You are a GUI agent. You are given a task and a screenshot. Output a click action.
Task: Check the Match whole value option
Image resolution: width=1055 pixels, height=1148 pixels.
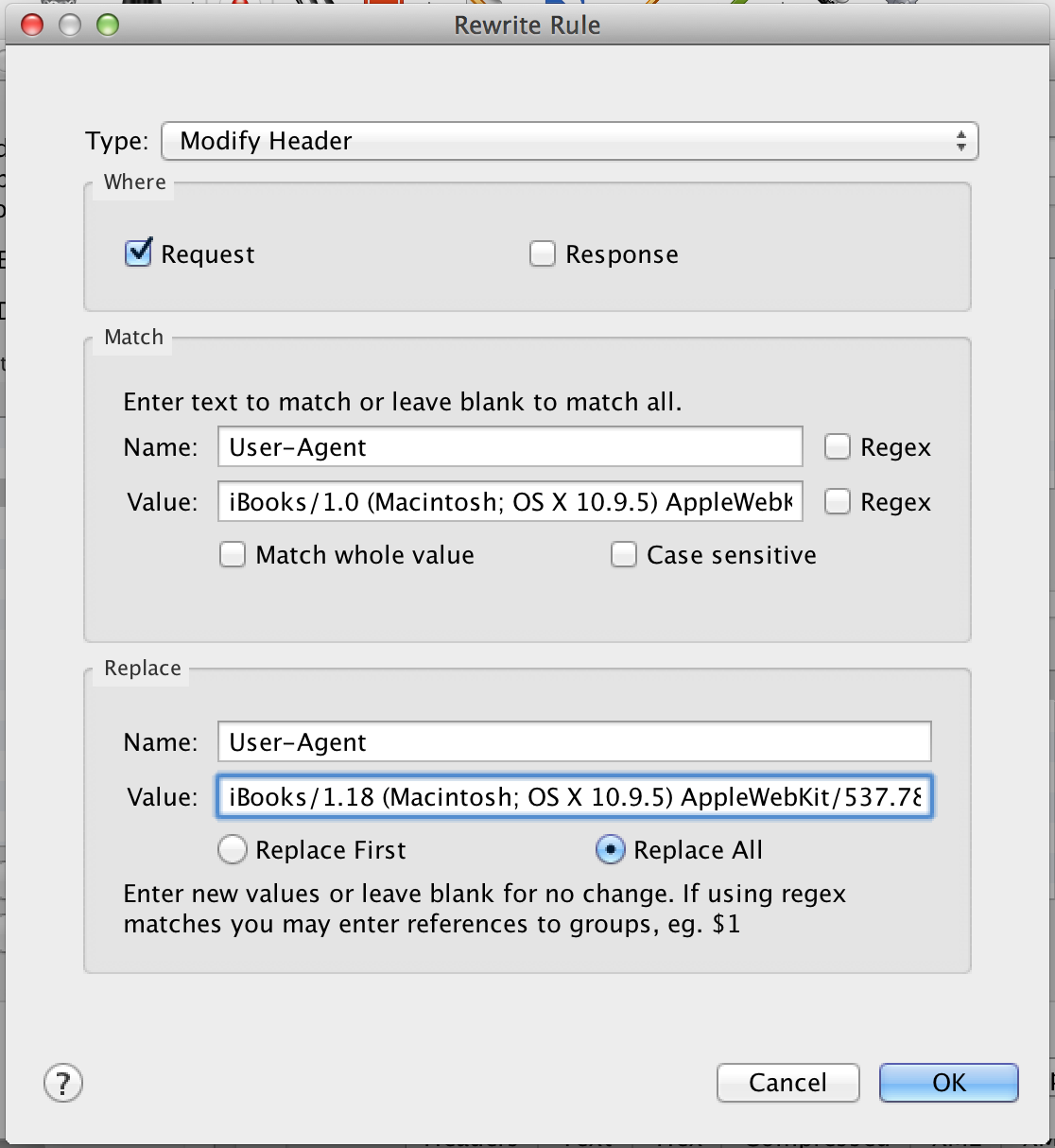(232, 554)
